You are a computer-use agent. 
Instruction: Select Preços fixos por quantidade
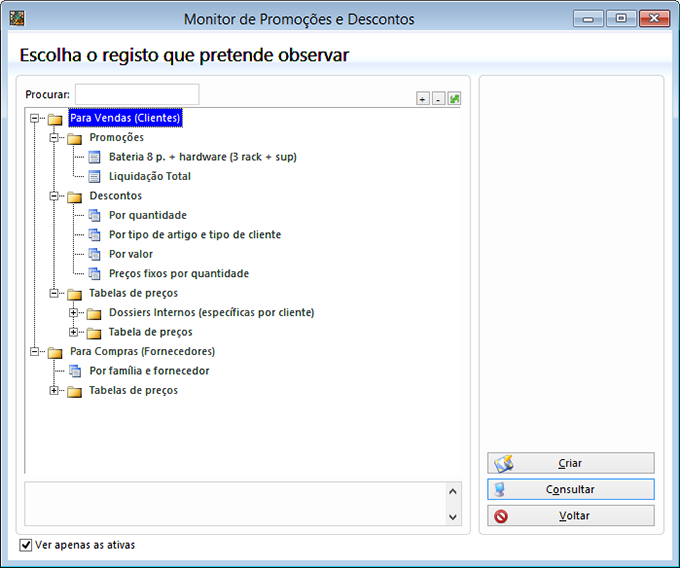point(179,274)
